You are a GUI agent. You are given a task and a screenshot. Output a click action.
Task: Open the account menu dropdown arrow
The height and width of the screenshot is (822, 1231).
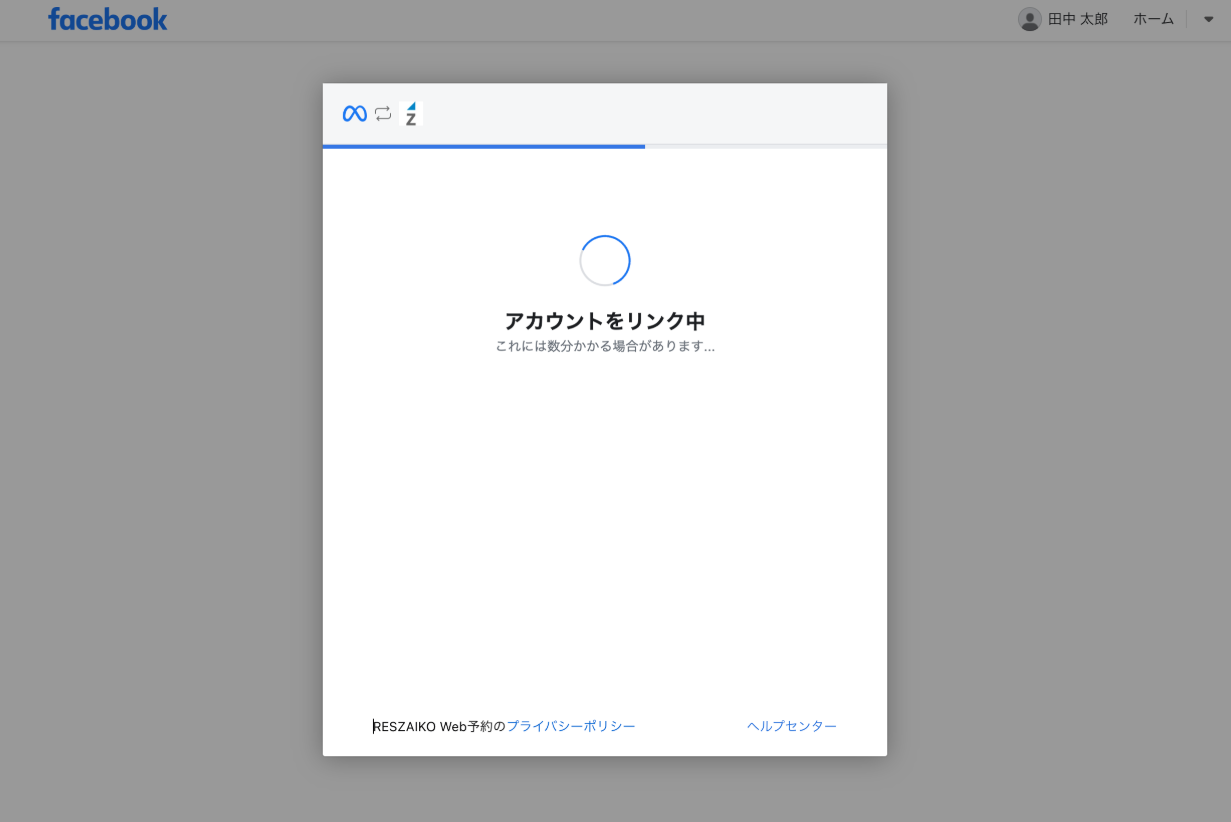click(x=1208, y=19)
